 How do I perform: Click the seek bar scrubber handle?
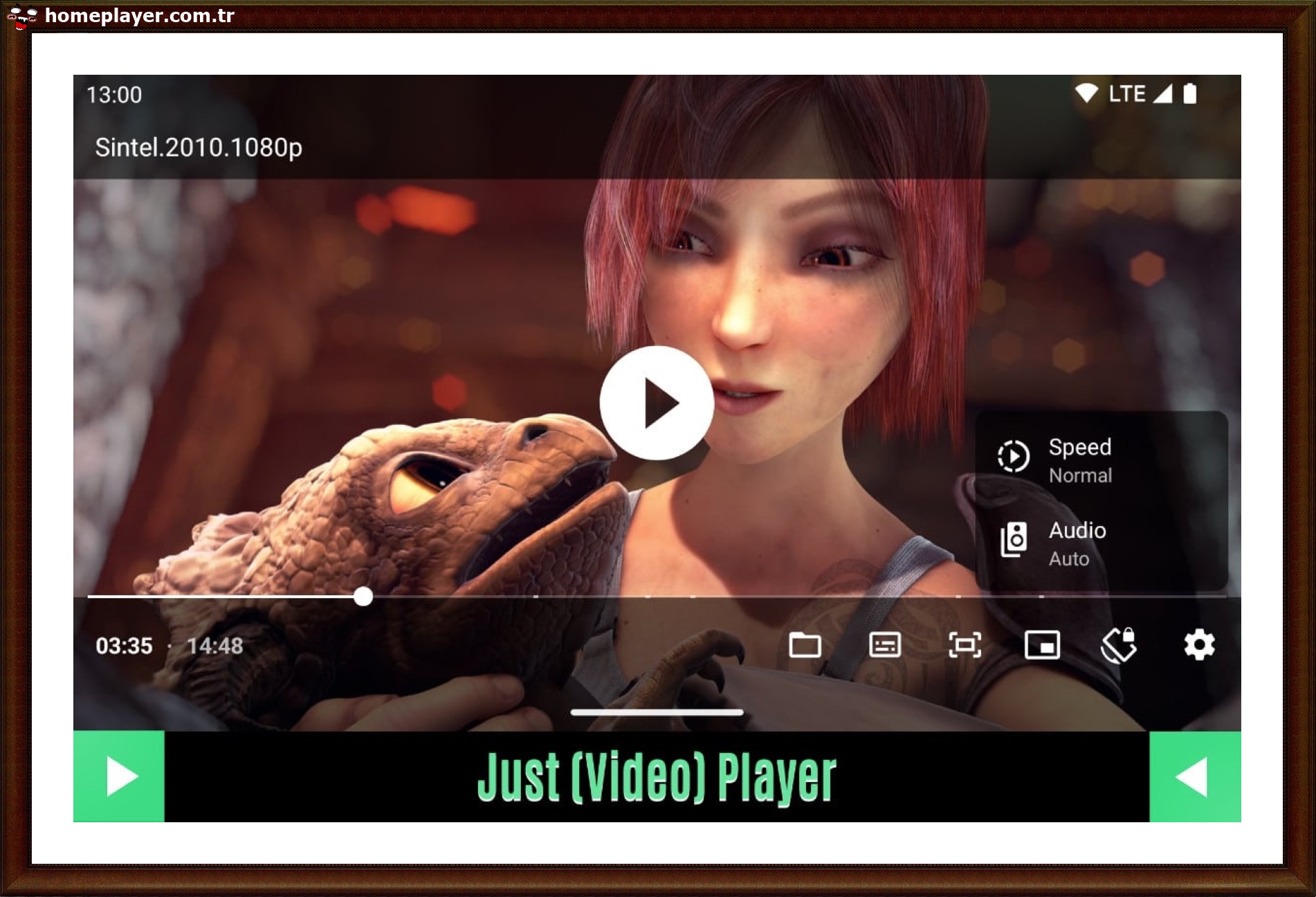pyautogui.click(x=363, y=596)
